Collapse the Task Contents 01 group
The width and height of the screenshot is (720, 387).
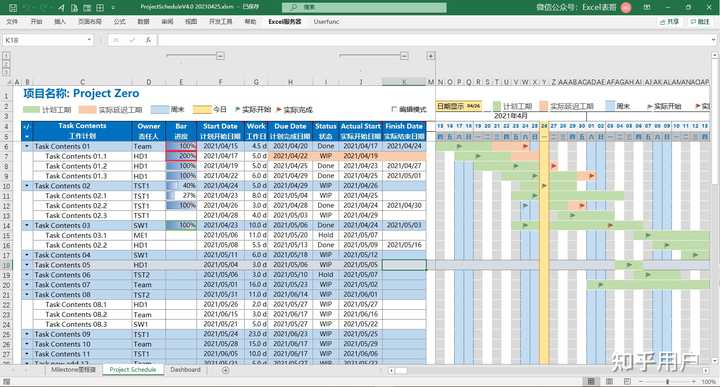[27, 146]
